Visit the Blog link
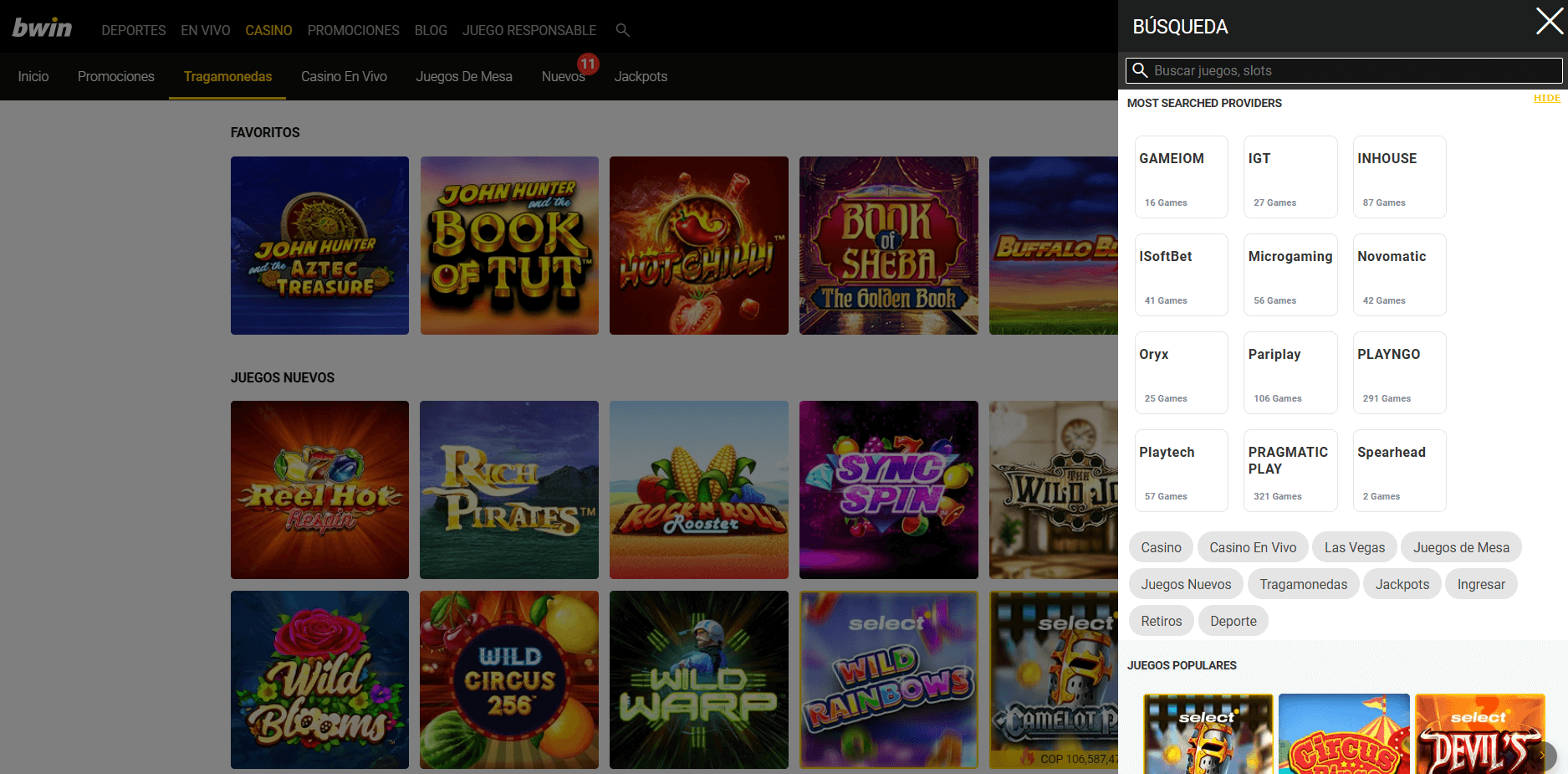This screenshot has height=774, width=1568. [431, 30]
